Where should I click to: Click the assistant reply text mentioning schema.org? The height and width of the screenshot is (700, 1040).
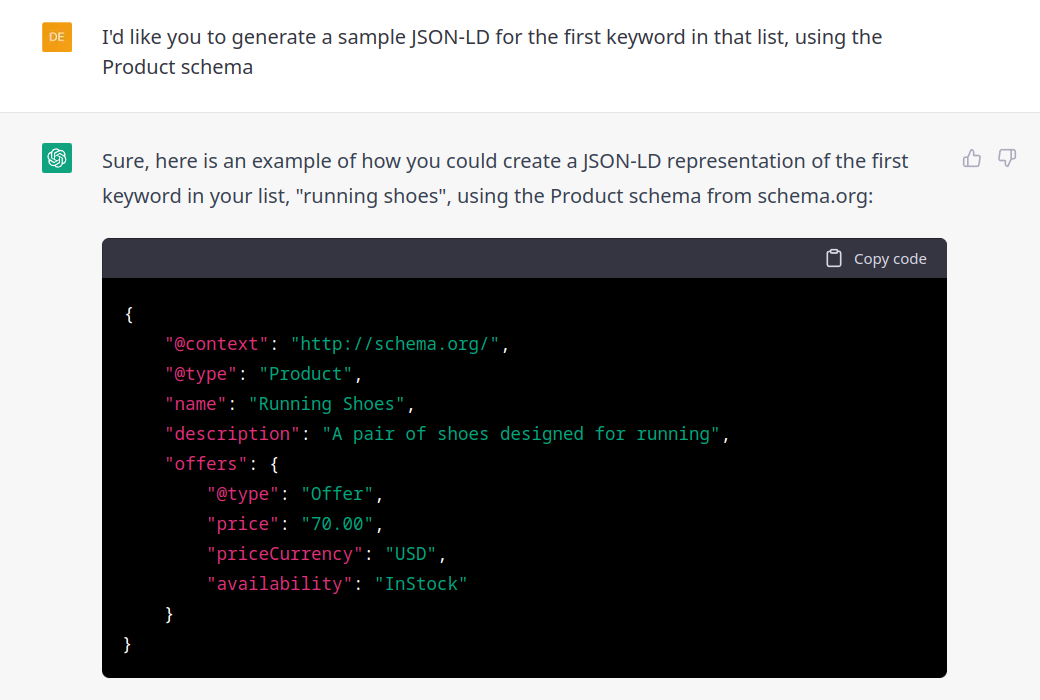(505, 178)
